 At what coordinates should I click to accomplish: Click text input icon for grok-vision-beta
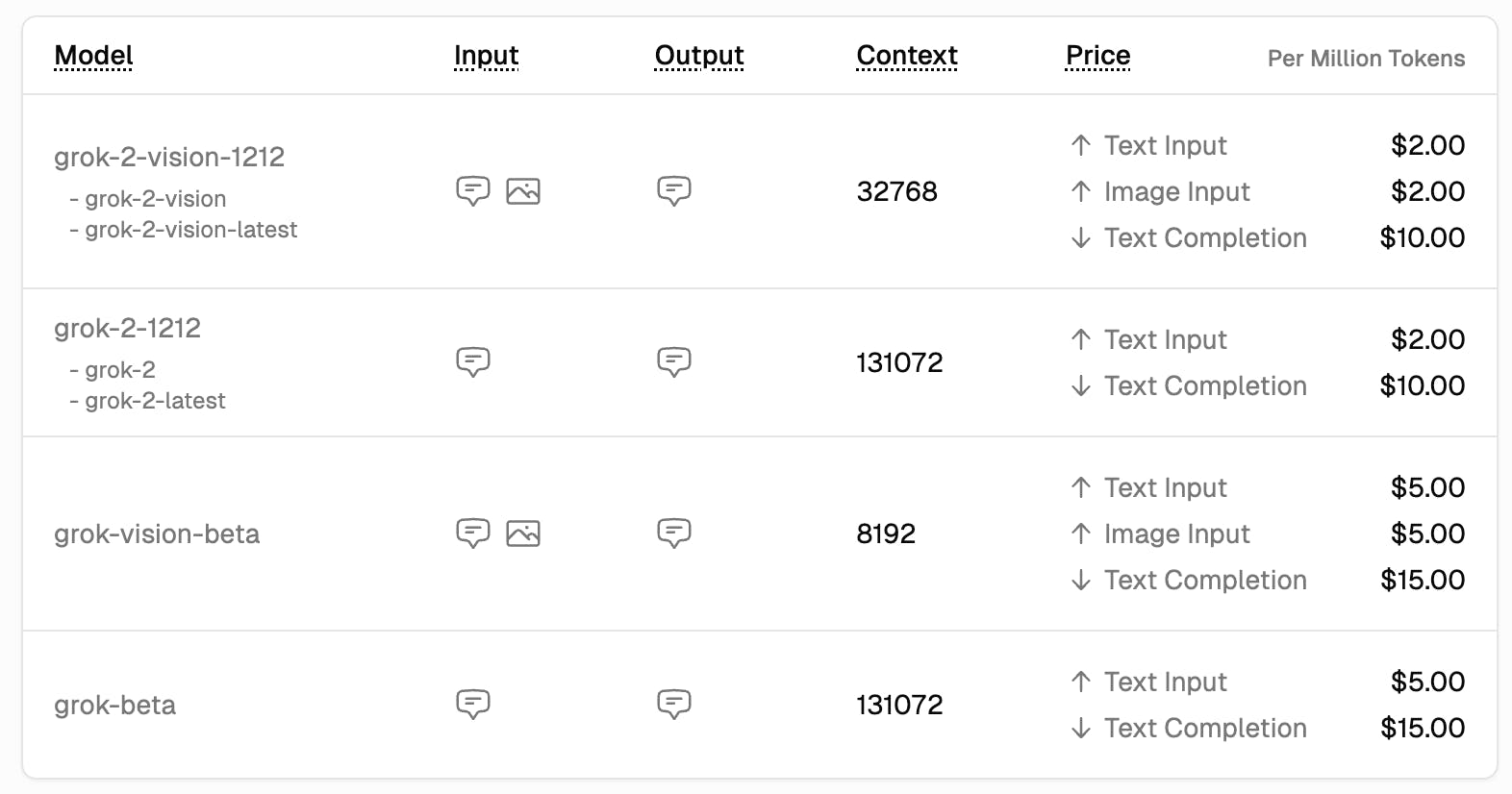(472, 533)
